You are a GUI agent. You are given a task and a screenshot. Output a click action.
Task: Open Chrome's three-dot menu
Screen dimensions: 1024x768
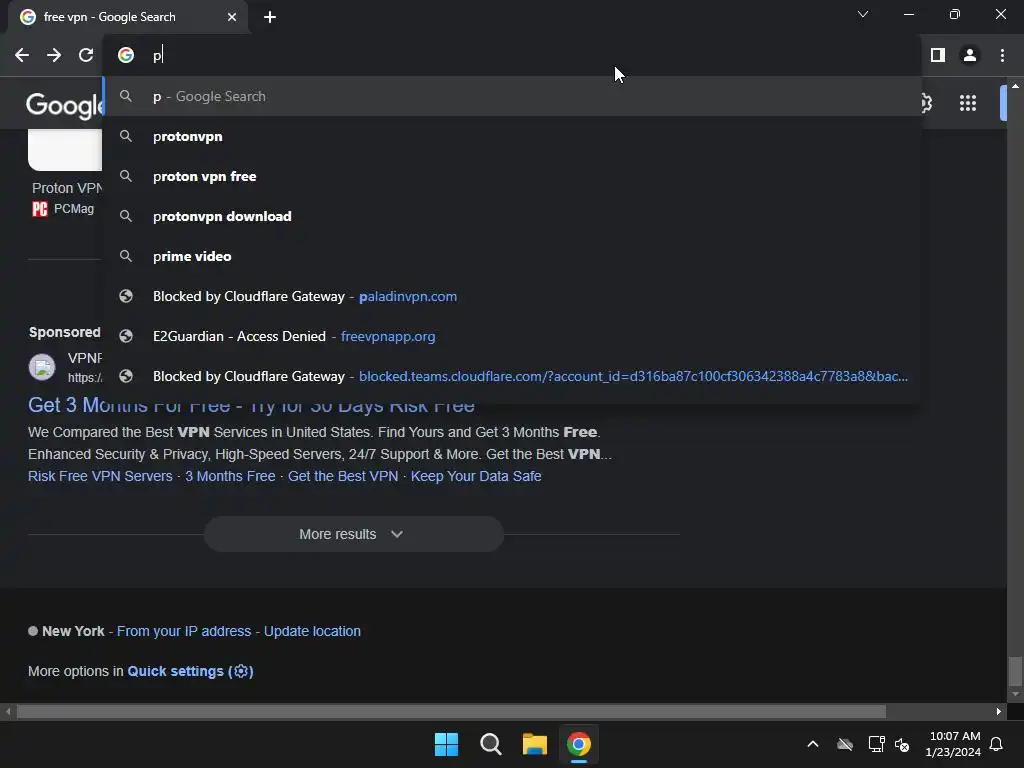coord(1002,56)
